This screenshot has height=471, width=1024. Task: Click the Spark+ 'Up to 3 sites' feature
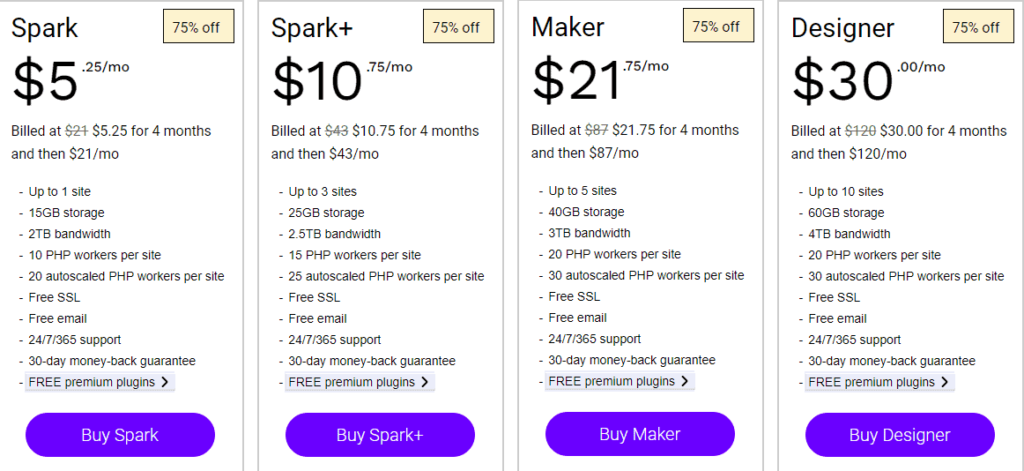click(323, 191)
